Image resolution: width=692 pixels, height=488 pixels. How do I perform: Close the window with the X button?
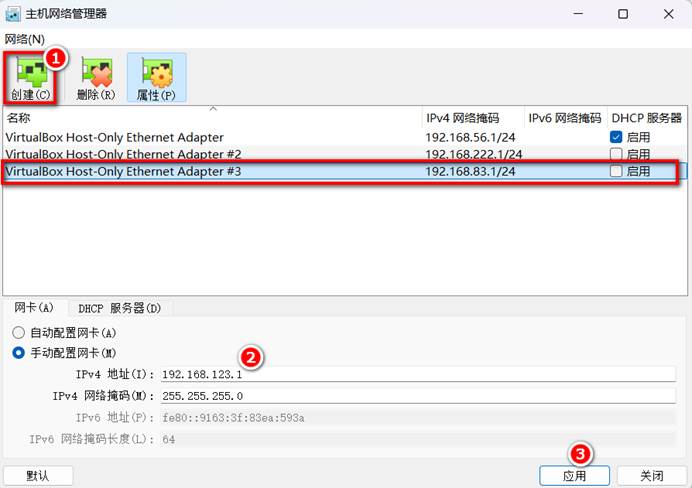[x=668, y=14]
